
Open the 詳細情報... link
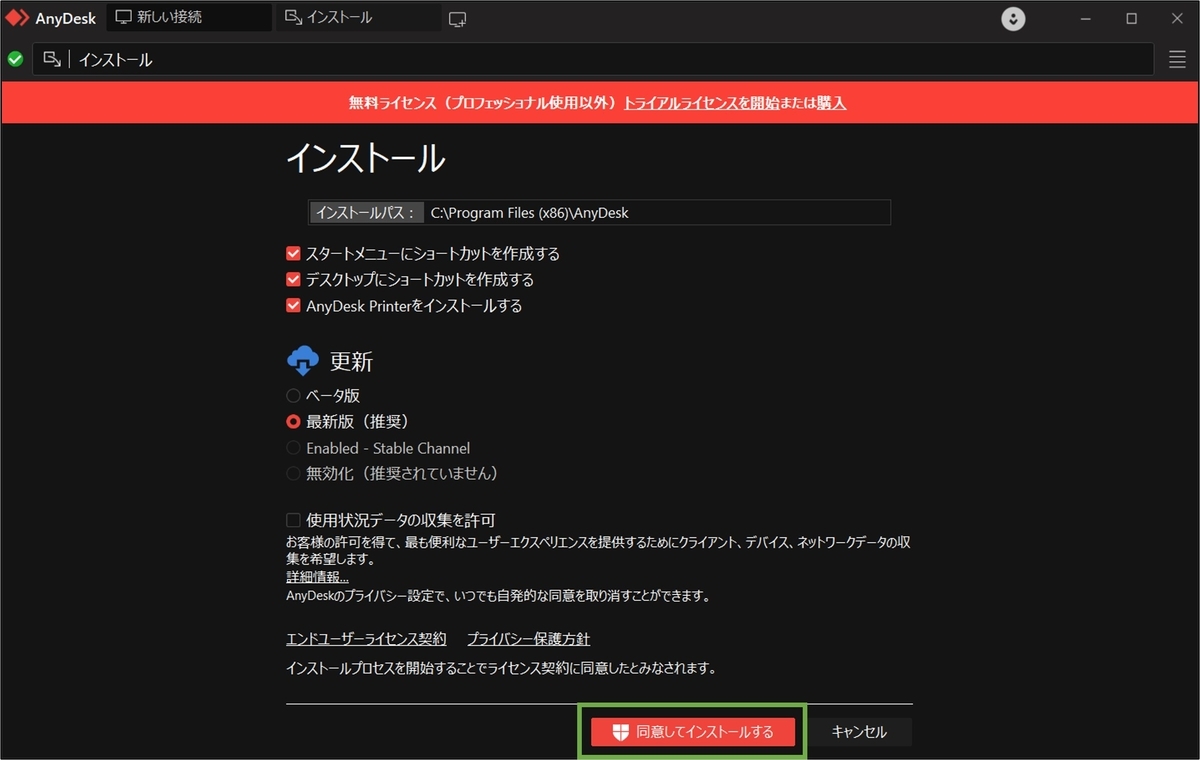click(317, 577)
